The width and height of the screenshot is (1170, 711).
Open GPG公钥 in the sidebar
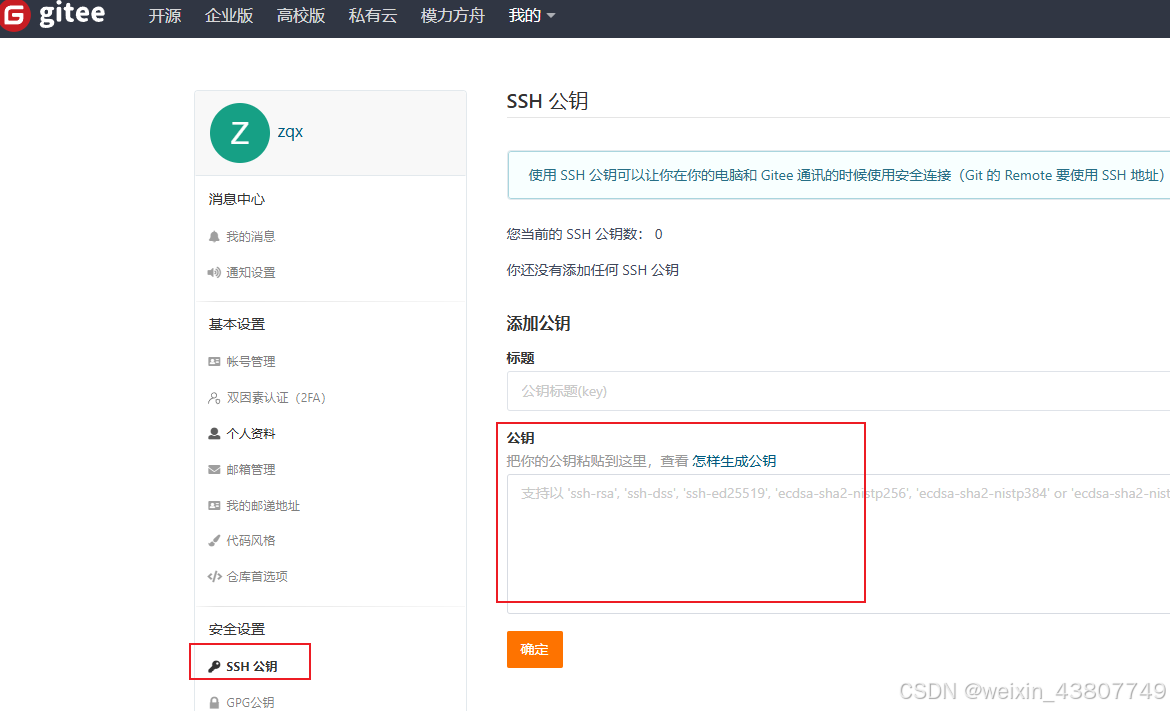pos(250,702)
